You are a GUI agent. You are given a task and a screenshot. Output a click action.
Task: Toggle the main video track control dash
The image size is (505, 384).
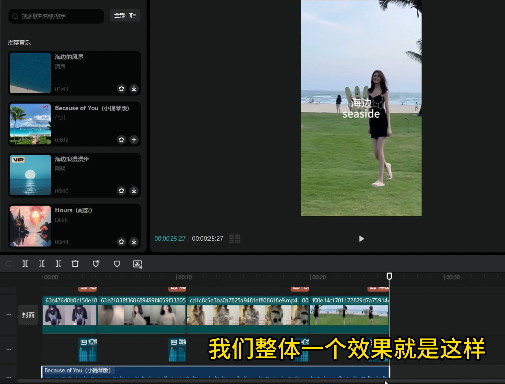pos(9,315)
